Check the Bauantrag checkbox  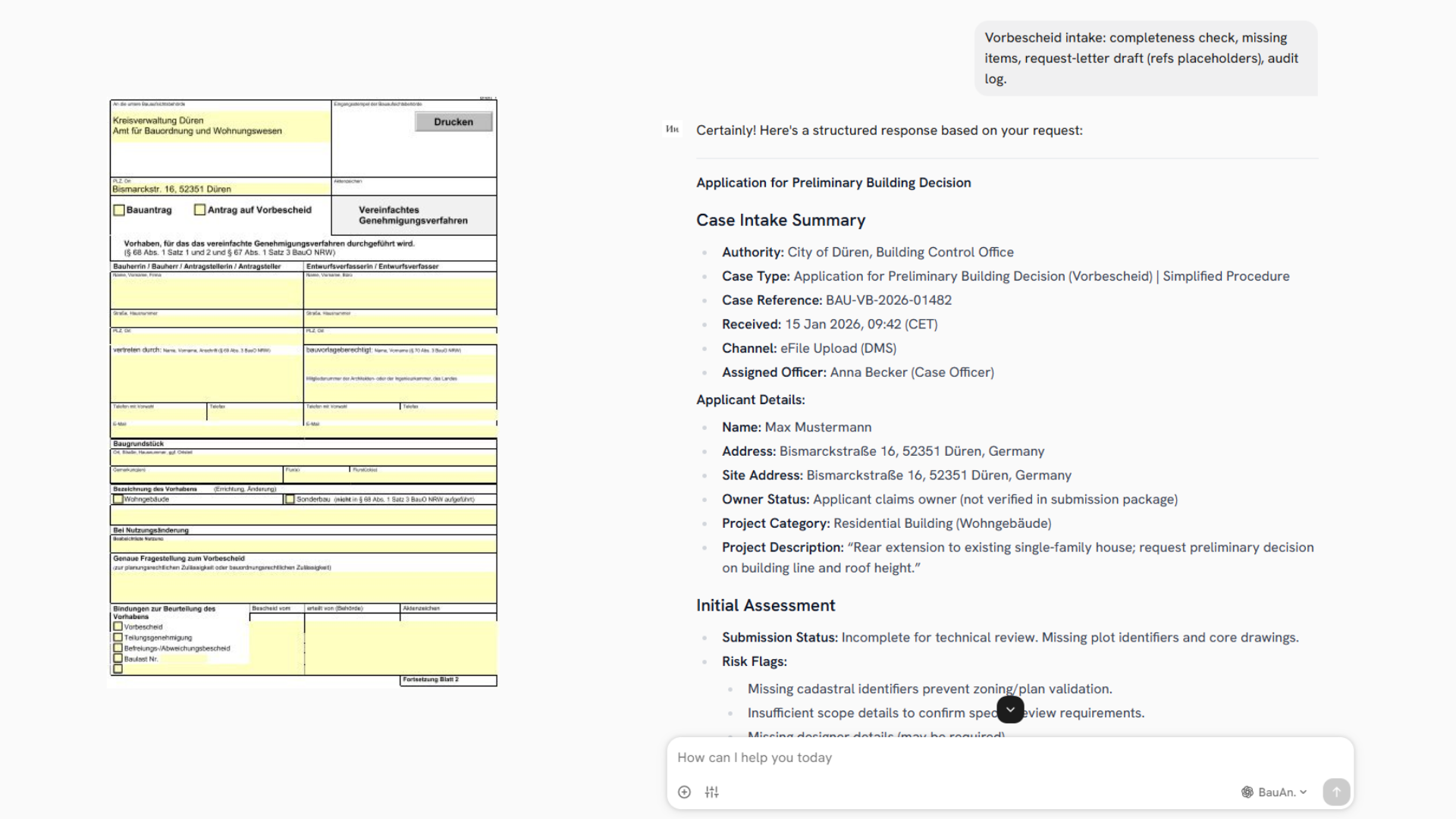(x=119, y=210)
